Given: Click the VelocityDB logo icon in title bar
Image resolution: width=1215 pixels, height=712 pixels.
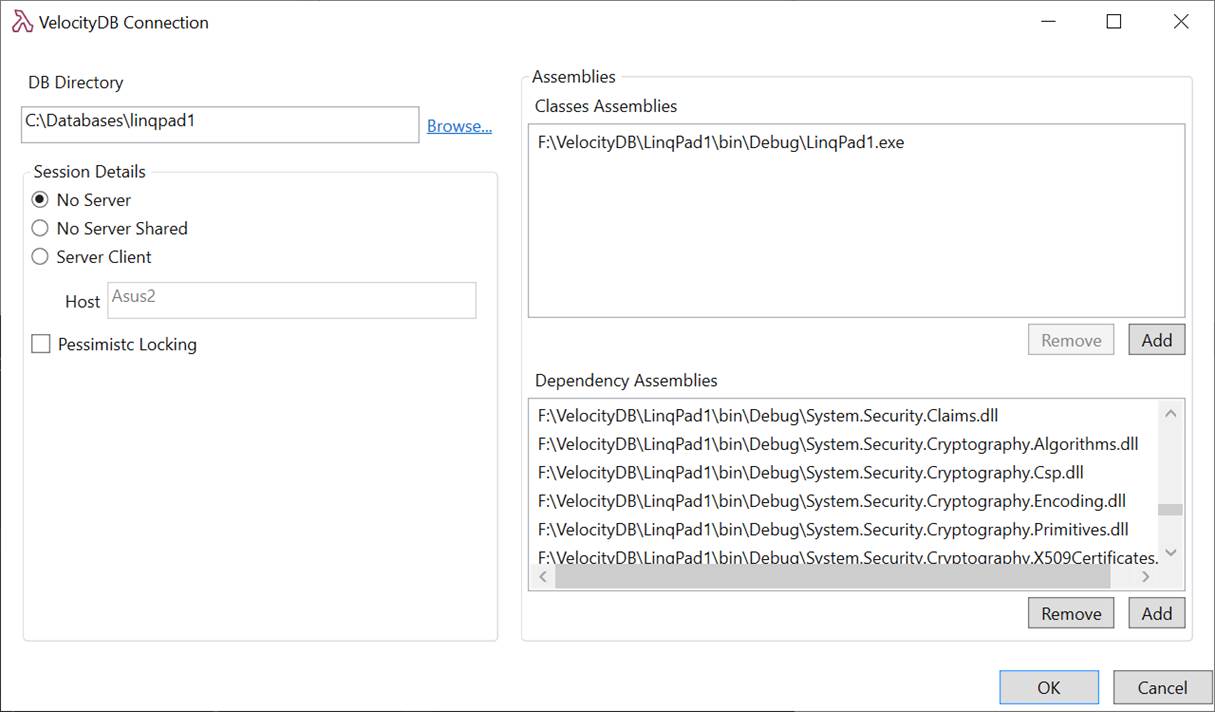Looking at the screenshot, I should 21,22.
